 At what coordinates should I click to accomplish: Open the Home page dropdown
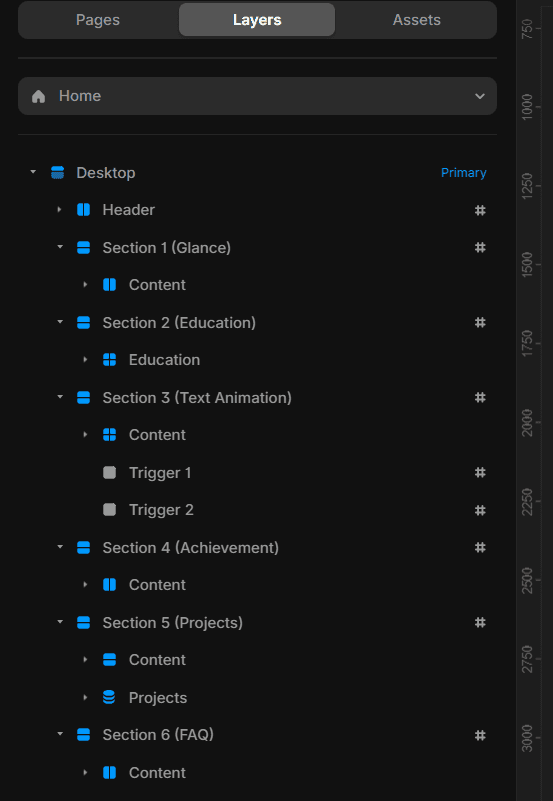tap(257, 96)
